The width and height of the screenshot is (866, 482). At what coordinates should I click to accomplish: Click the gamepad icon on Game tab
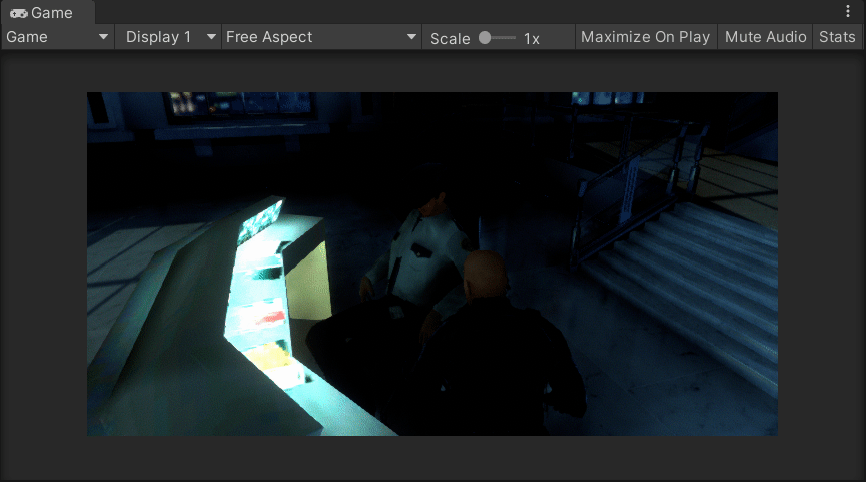click(x=19, y=13)
